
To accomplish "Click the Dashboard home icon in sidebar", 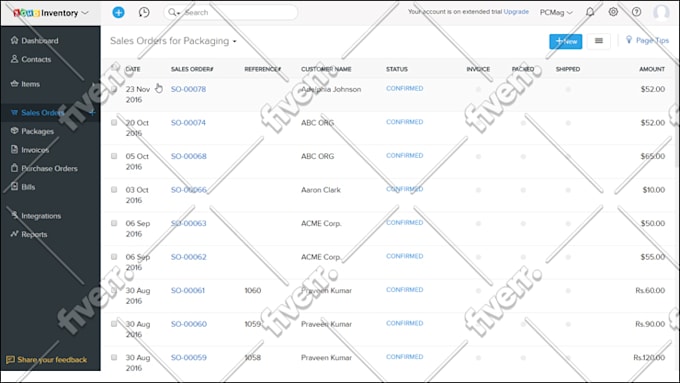I will click(14, 40).
